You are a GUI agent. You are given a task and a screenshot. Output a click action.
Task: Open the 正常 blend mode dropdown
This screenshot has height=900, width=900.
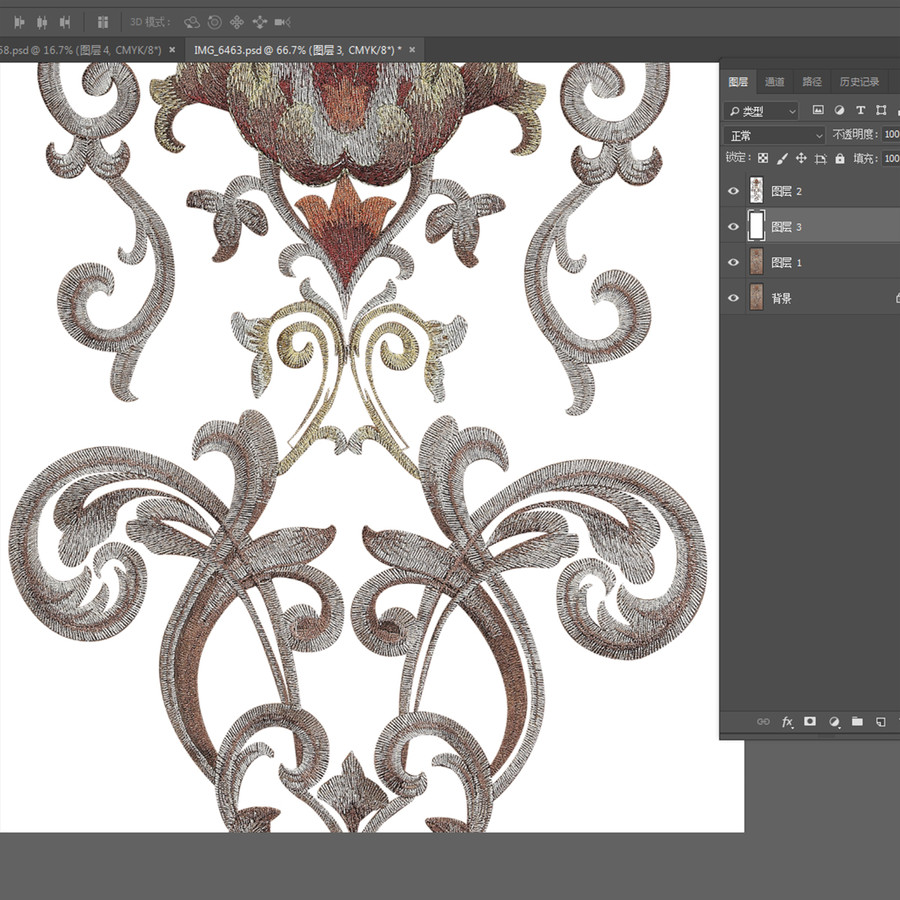(774, 135)
